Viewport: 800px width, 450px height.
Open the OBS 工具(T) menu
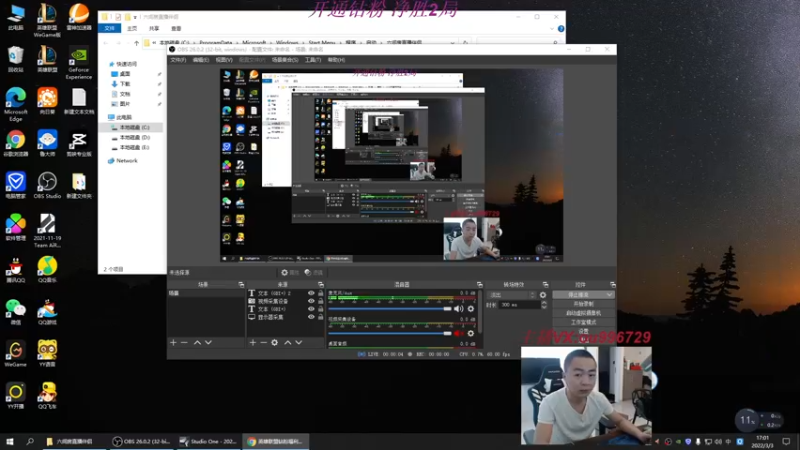313,60
